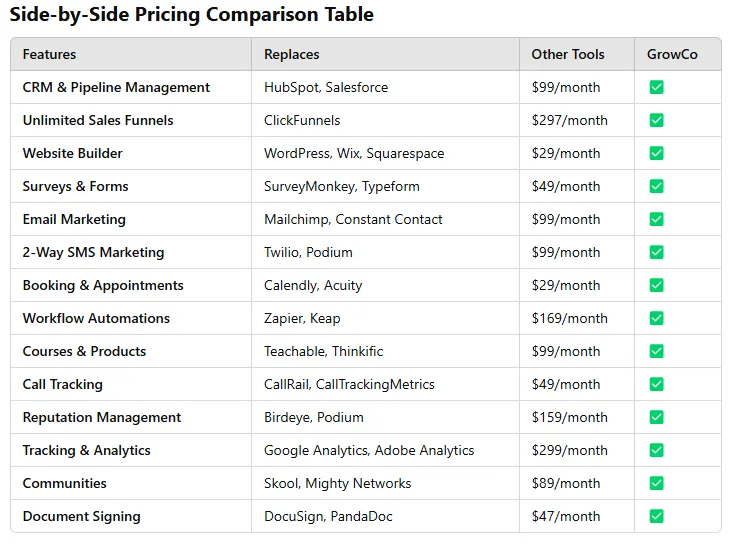This screenshot has height=547, width=733.
Task: Click the green checkmark for Call Tracking
Action: [x=656, y=384]
